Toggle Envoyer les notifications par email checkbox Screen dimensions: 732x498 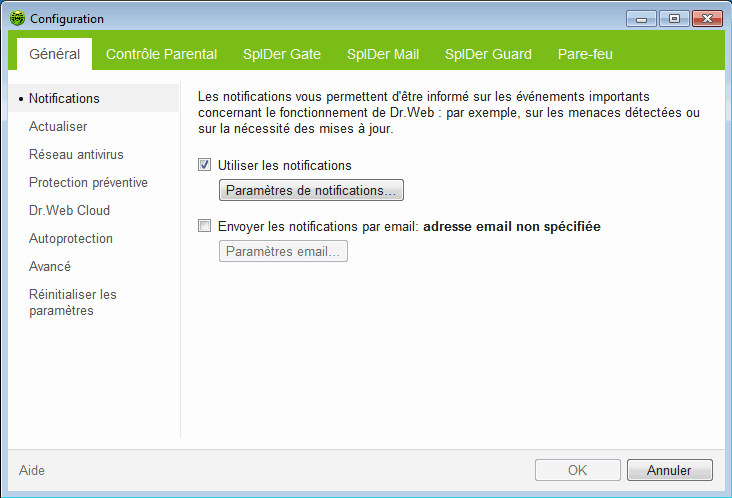(205, 227)
